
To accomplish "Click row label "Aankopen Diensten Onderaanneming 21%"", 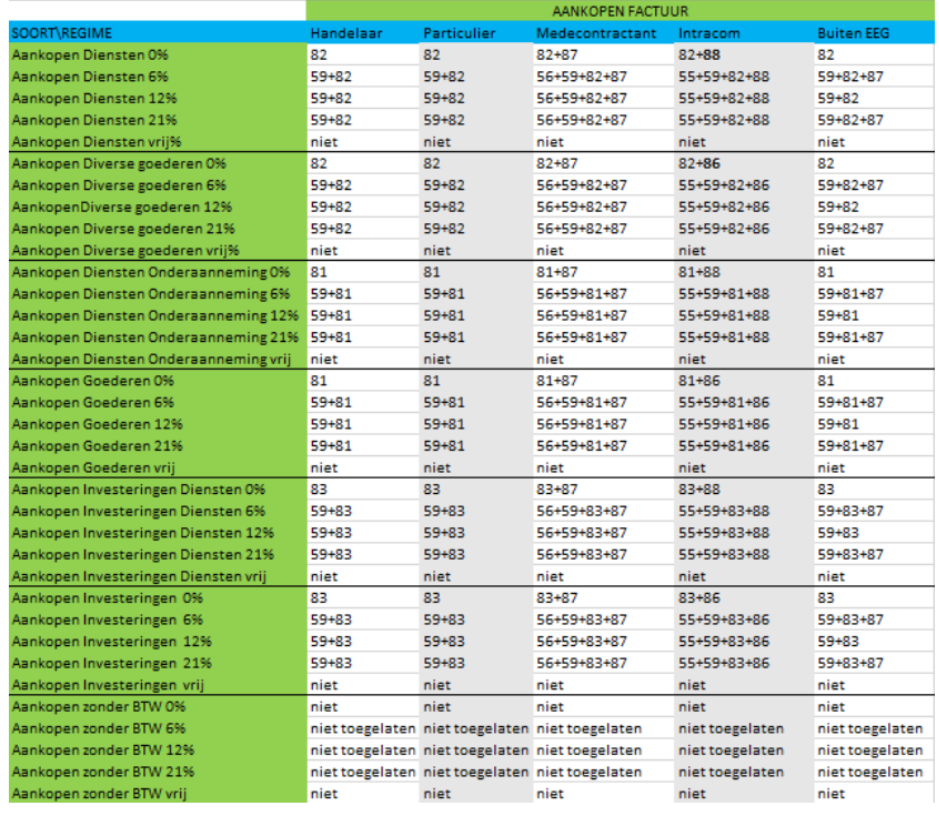I will (x=155, y=337).
